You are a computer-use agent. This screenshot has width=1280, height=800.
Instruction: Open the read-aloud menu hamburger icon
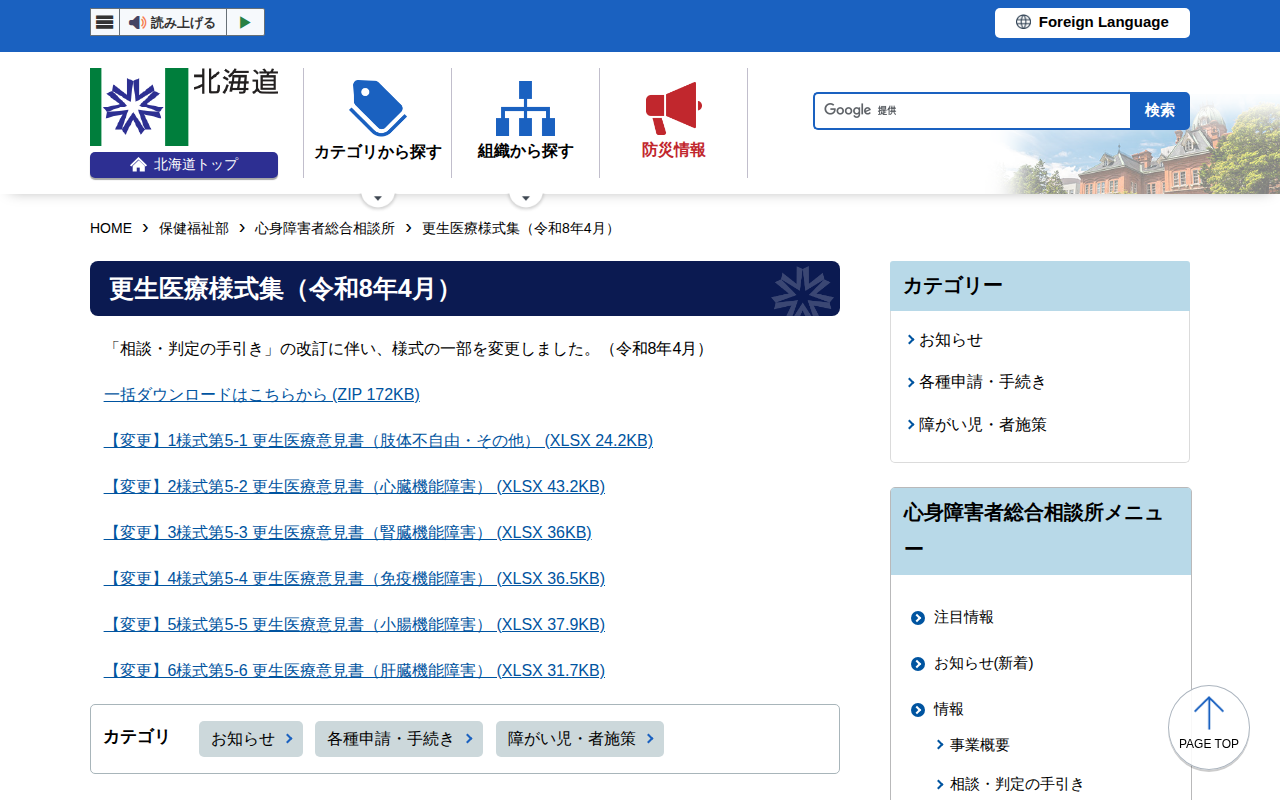[x=105, y=22]
